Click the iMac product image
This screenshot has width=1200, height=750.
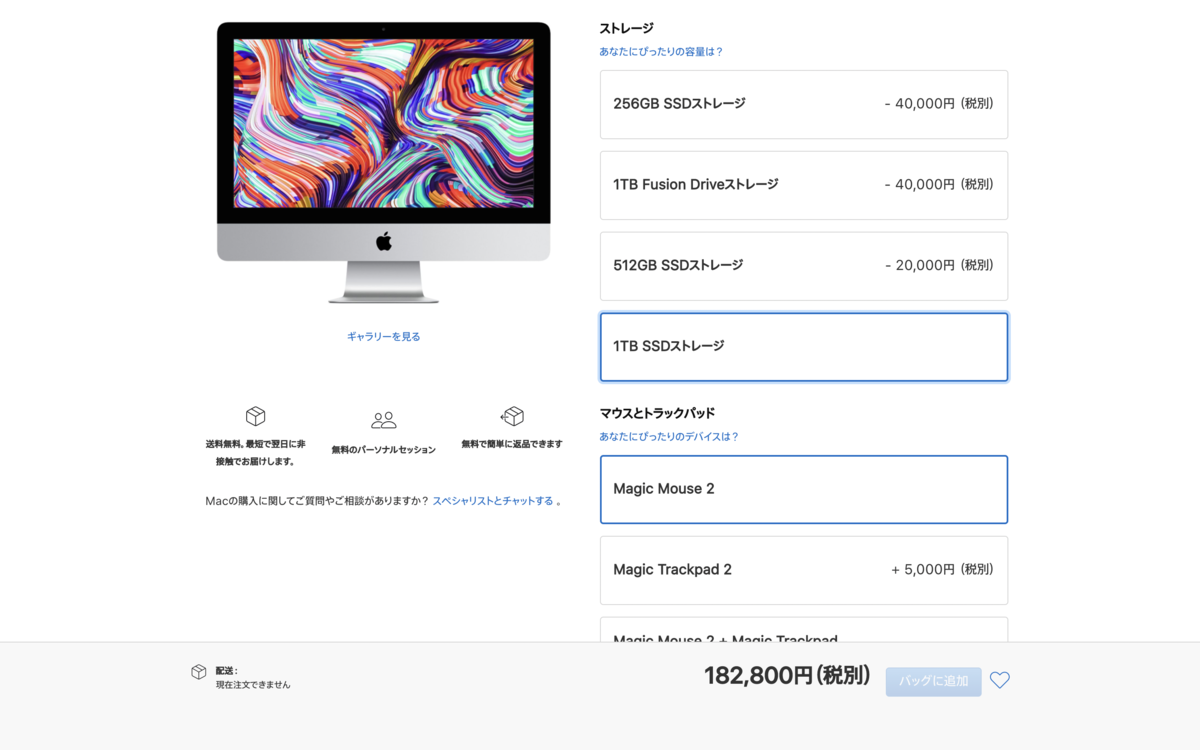pos(384,162)
